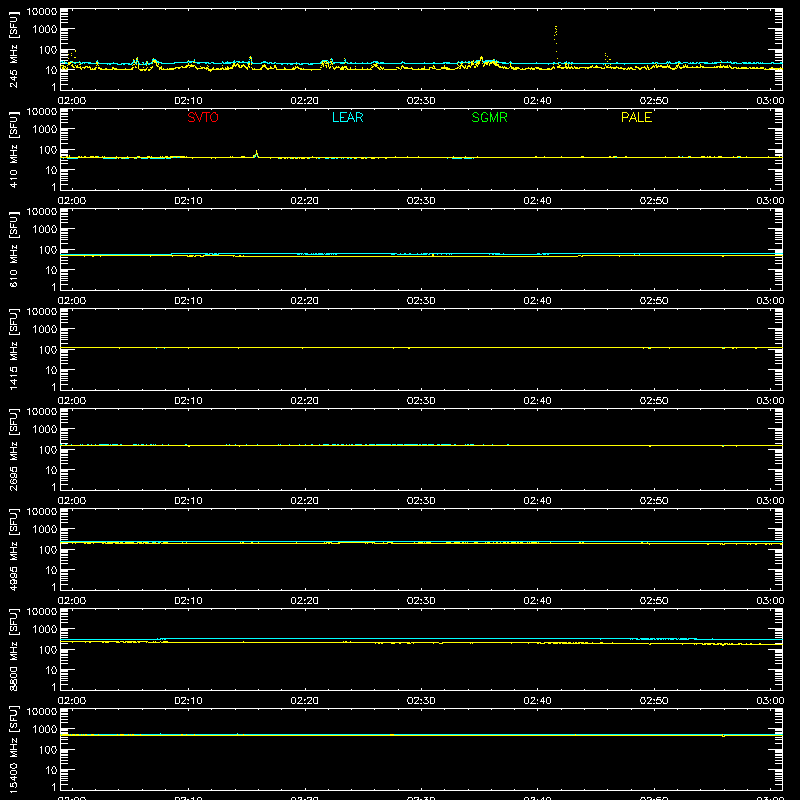Select the 15400 MHz [SFU] axis title

click(13, 749)
